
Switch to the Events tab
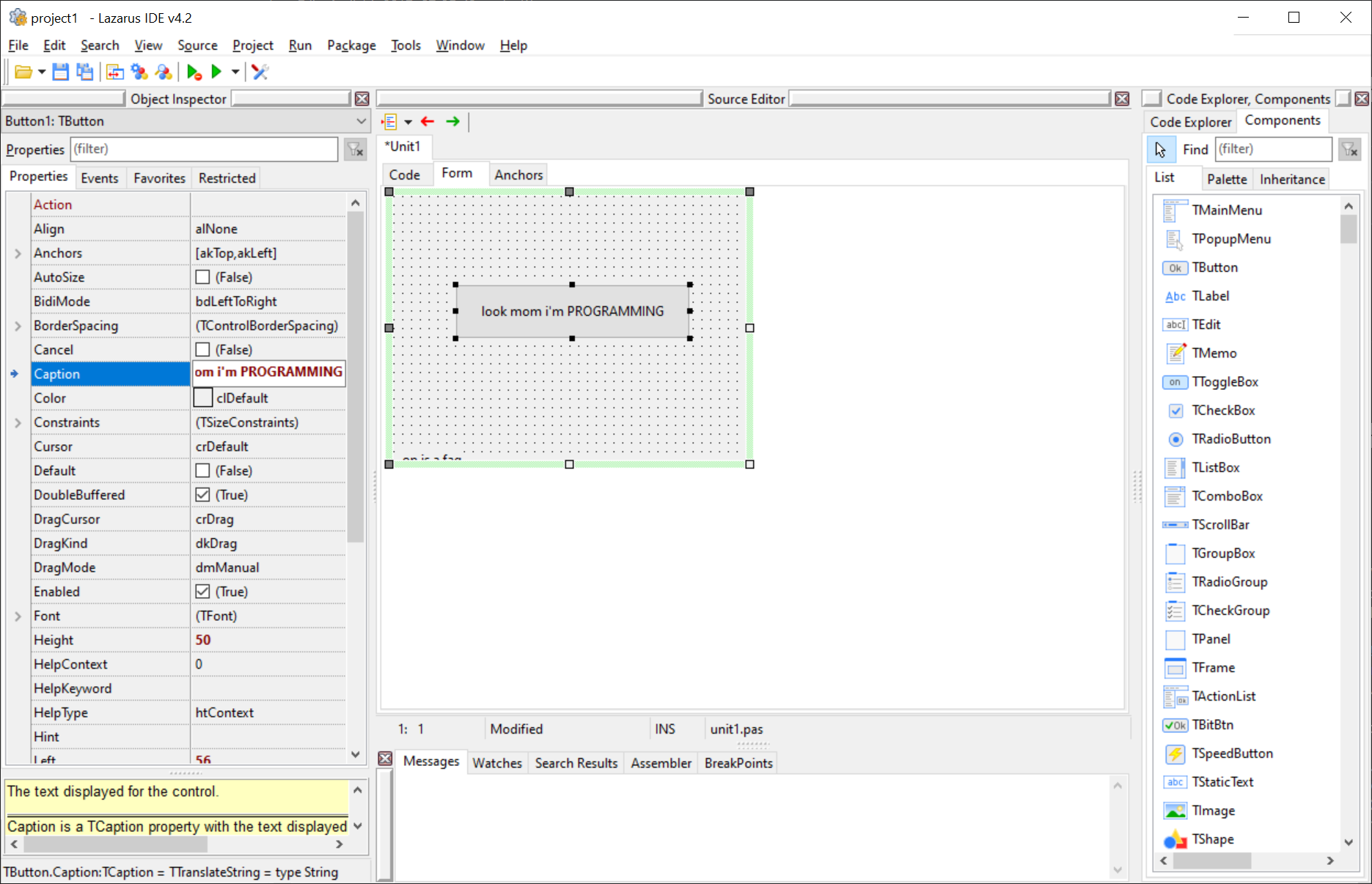(100, 178)
